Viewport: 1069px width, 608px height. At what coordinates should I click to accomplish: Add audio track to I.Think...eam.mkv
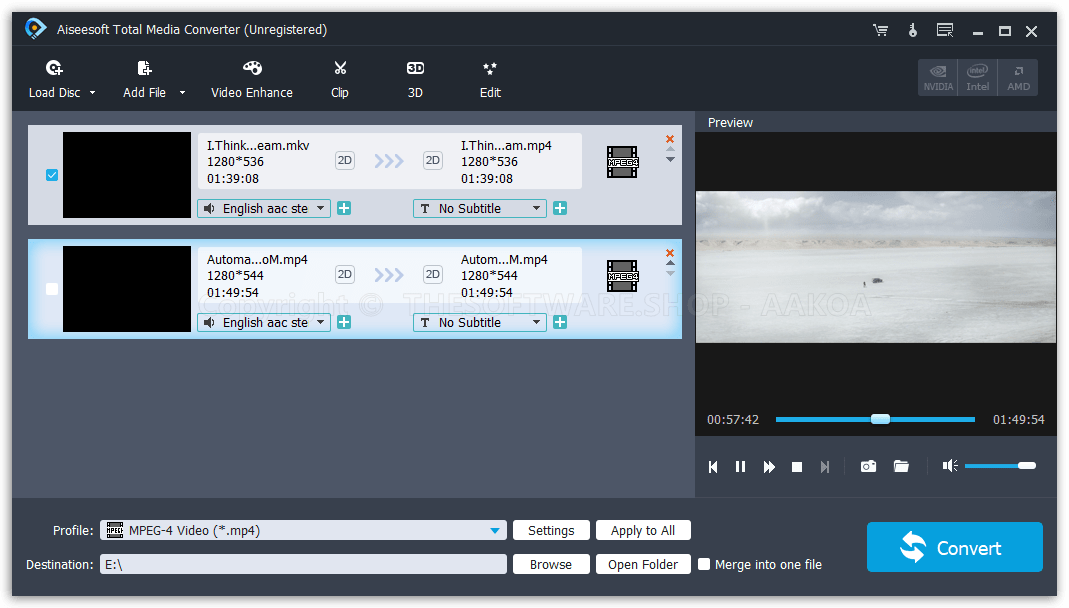344,209
